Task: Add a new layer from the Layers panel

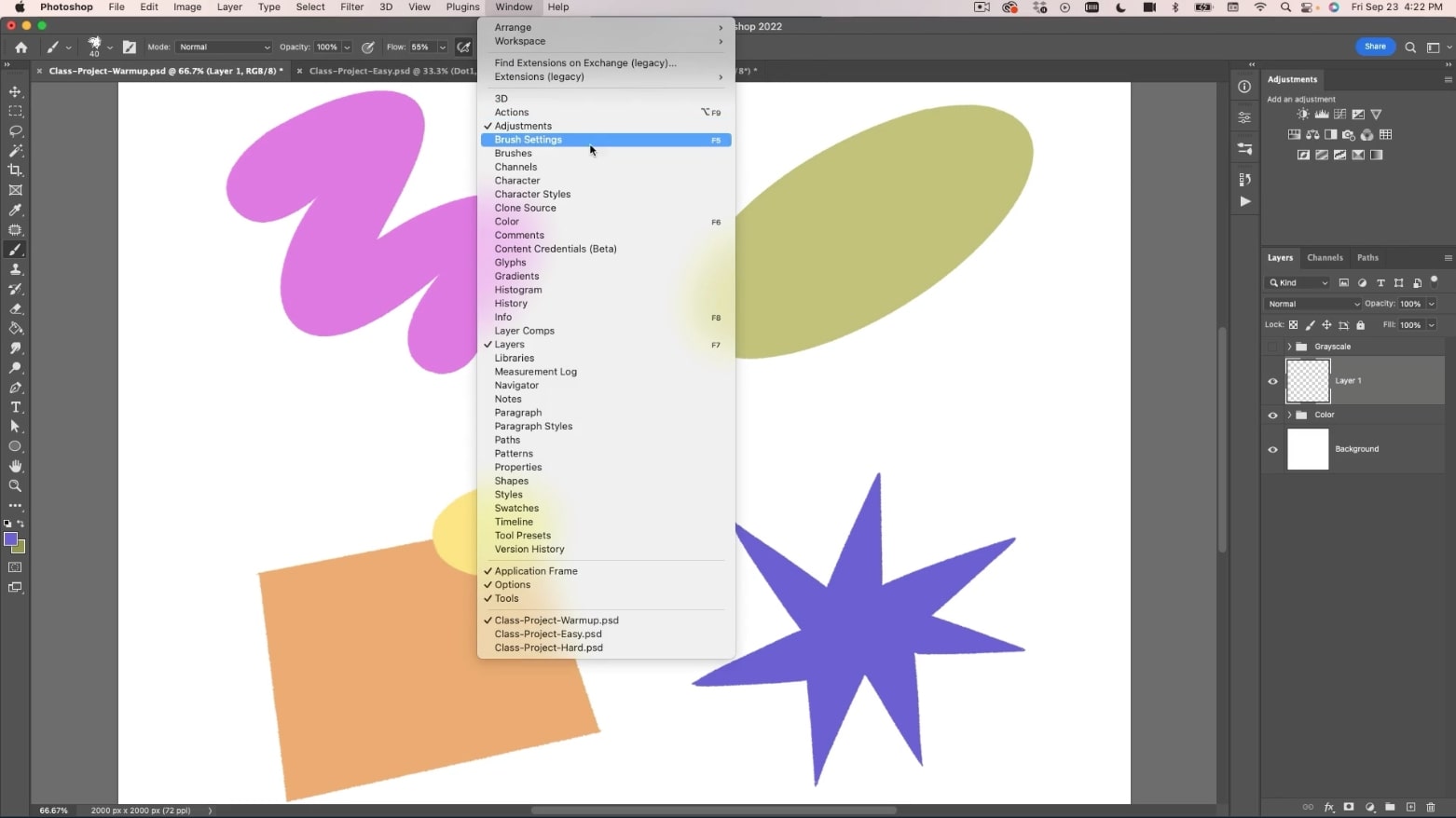Action: tap(1410, 807)
